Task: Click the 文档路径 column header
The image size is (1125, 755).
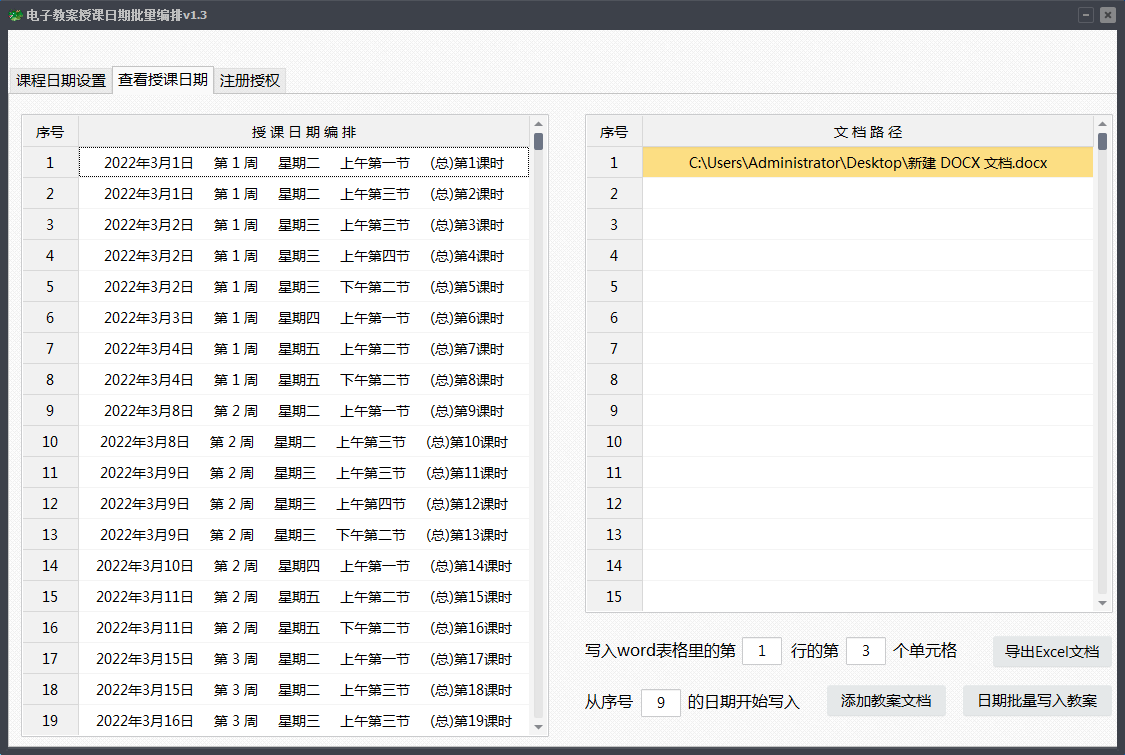Action: click(x=867, y=132)
